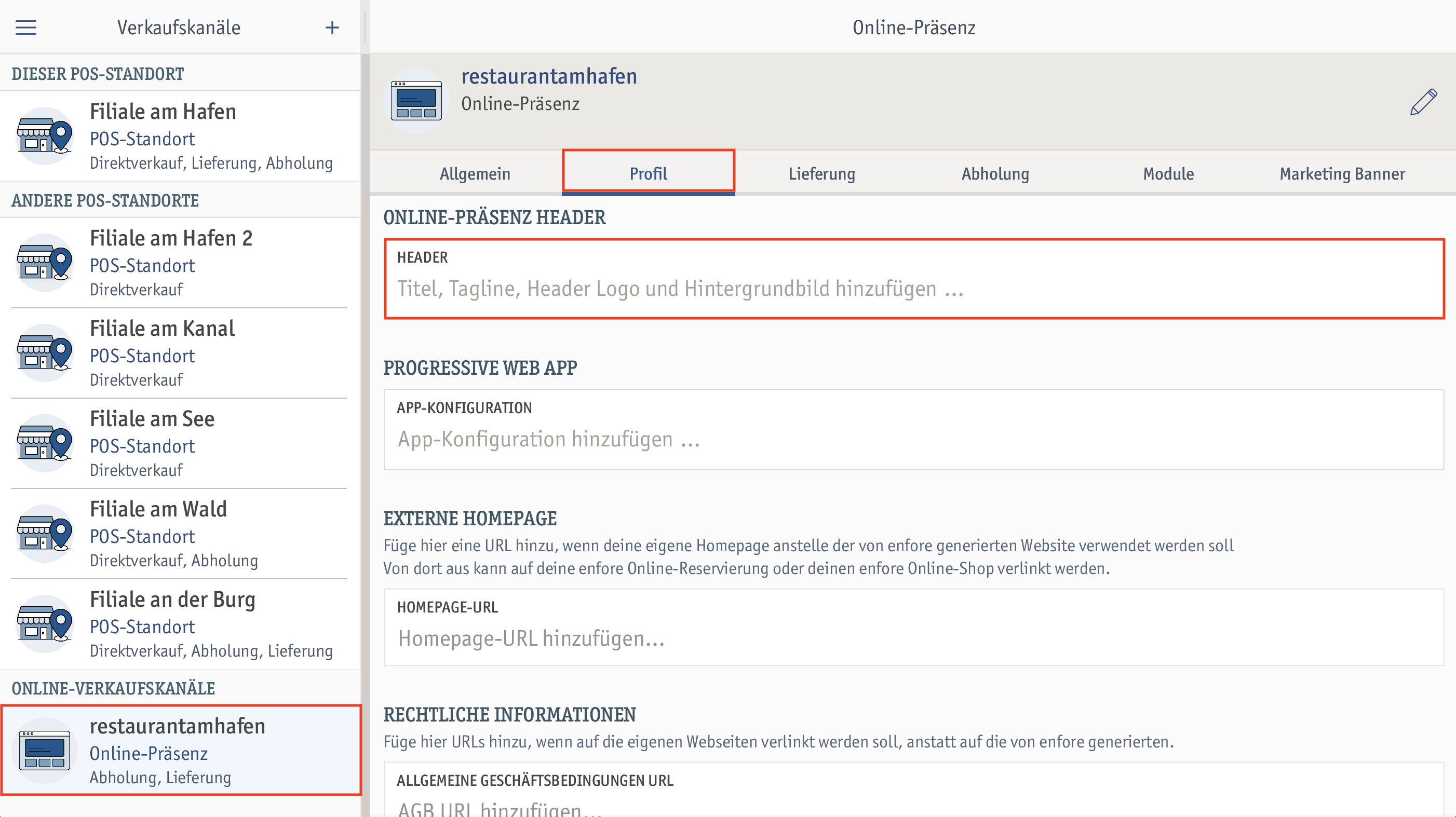Select Filiale am Wald list title

tap(158, 510)
